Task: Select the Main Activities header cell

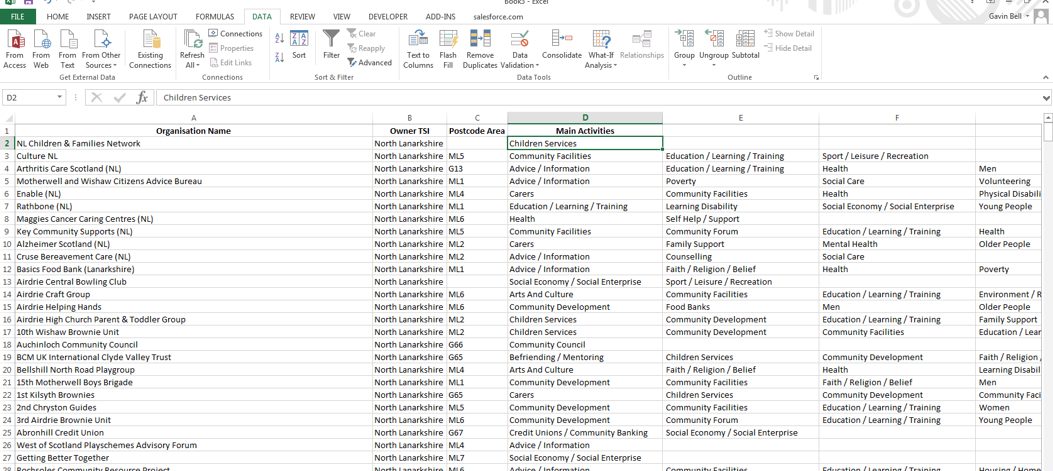Action: (585, 131)
